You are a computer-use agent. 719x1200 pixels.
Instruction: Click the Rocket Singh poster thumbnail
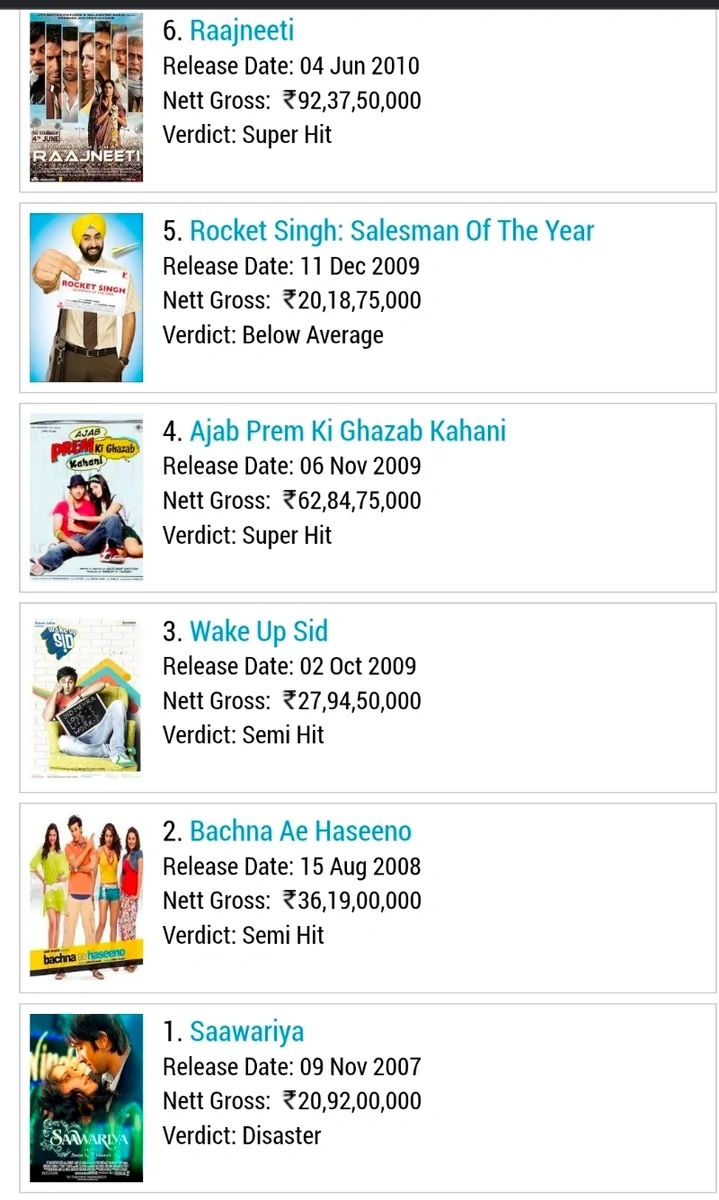pyautogui.click(x=86, y=297)
